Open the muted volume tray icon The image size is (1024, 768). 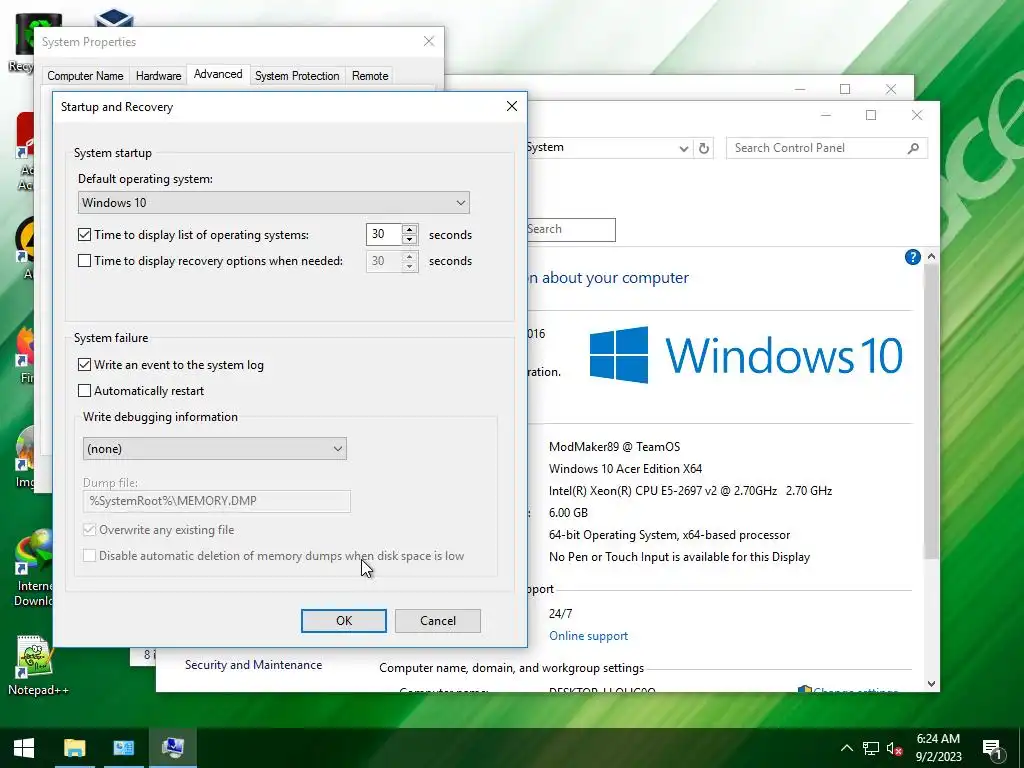894,748
